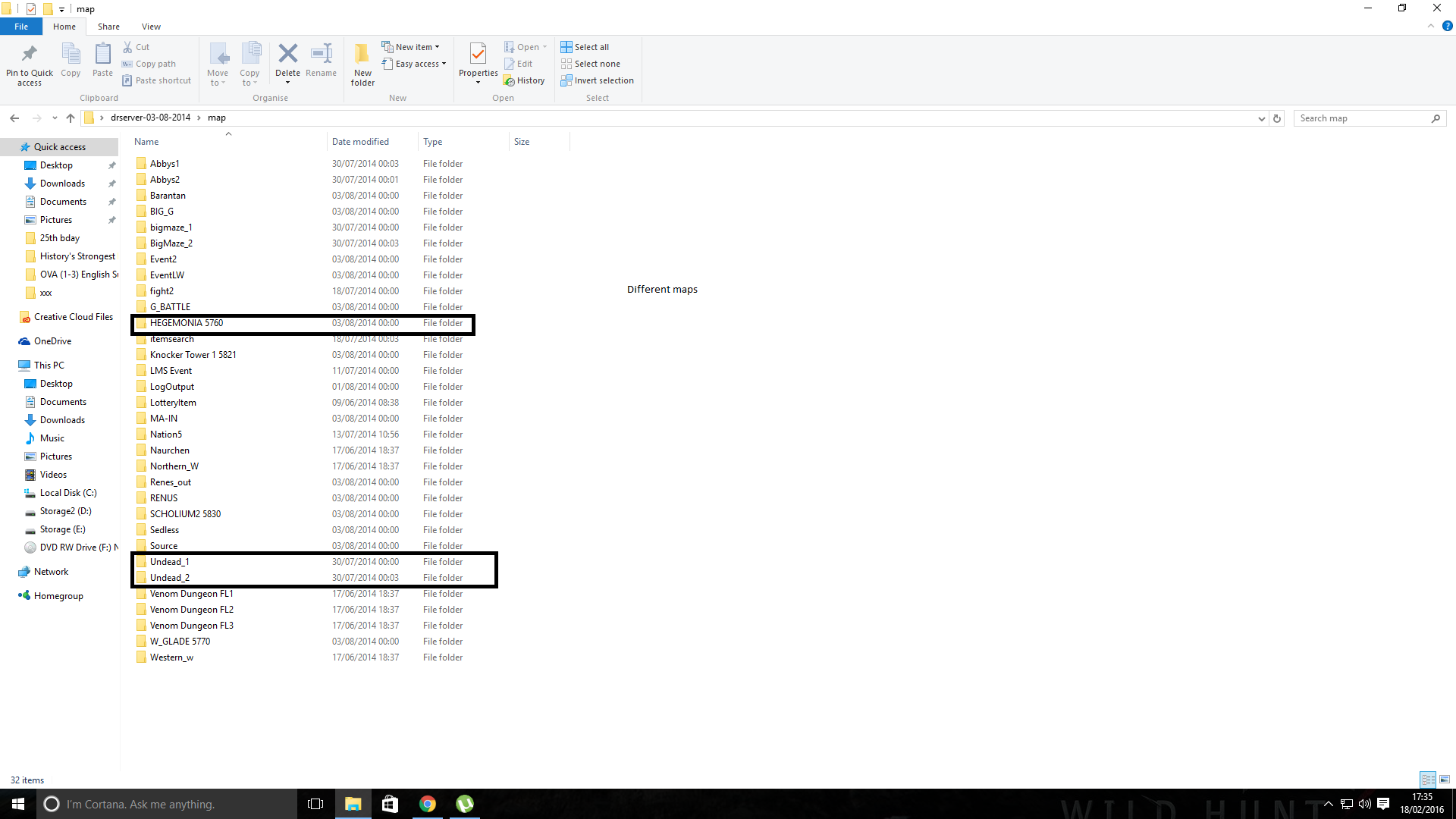Screen dimensions: 1456x819
Task: Switch to large icons view toggle
Action: point(1445,780)
